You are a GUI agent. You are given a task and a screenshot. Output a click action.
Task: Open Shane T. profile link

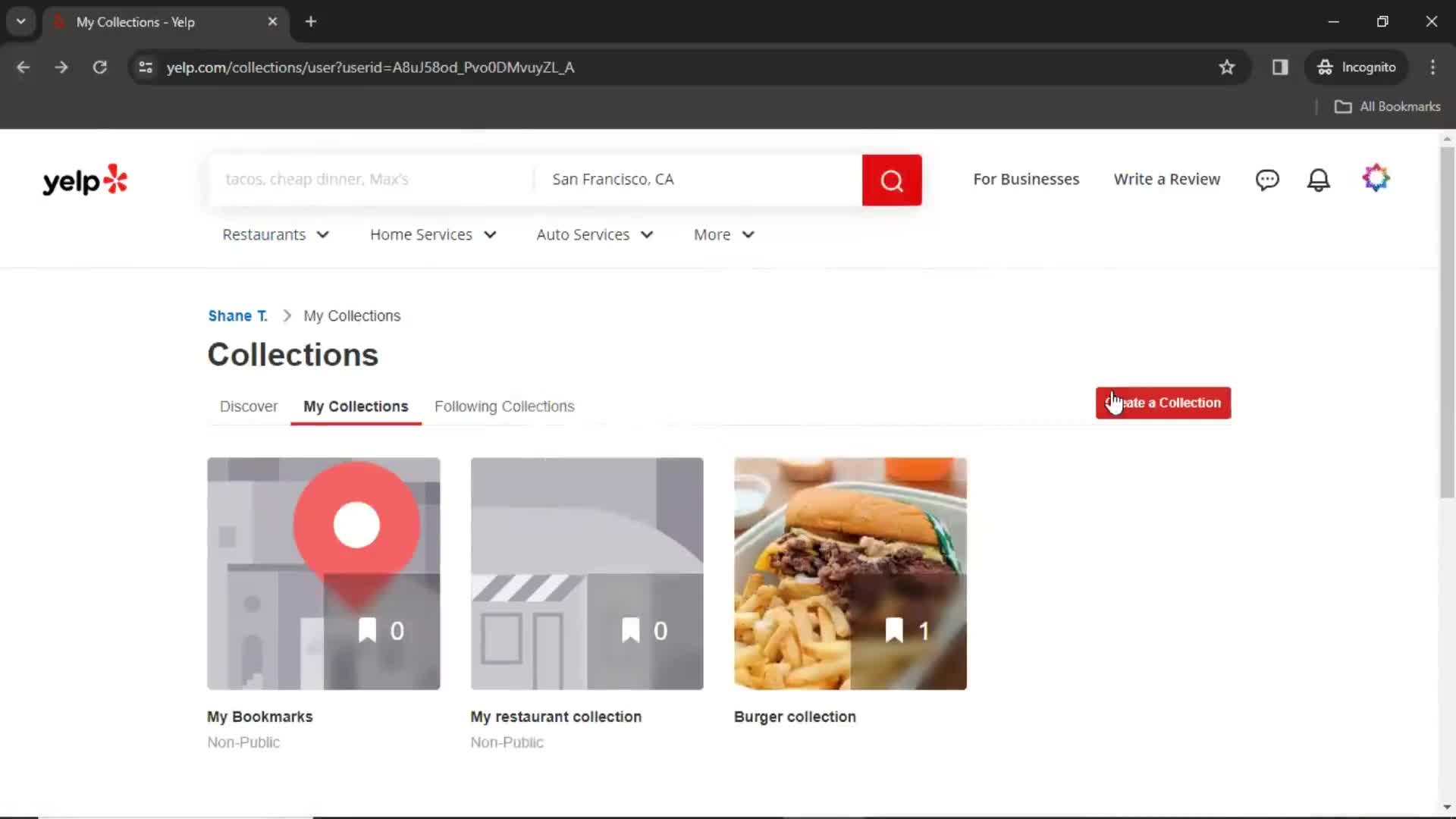[237, 315]
